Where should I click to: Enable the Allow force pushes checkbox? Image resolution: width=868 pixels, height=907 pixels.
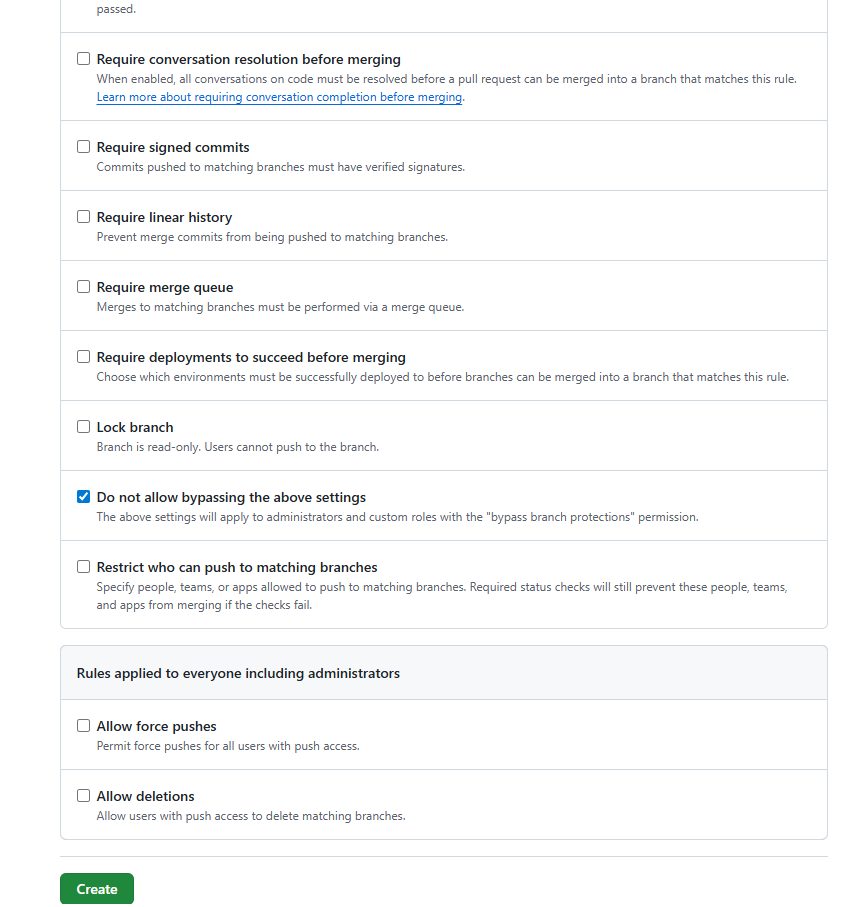click(84, 726)
